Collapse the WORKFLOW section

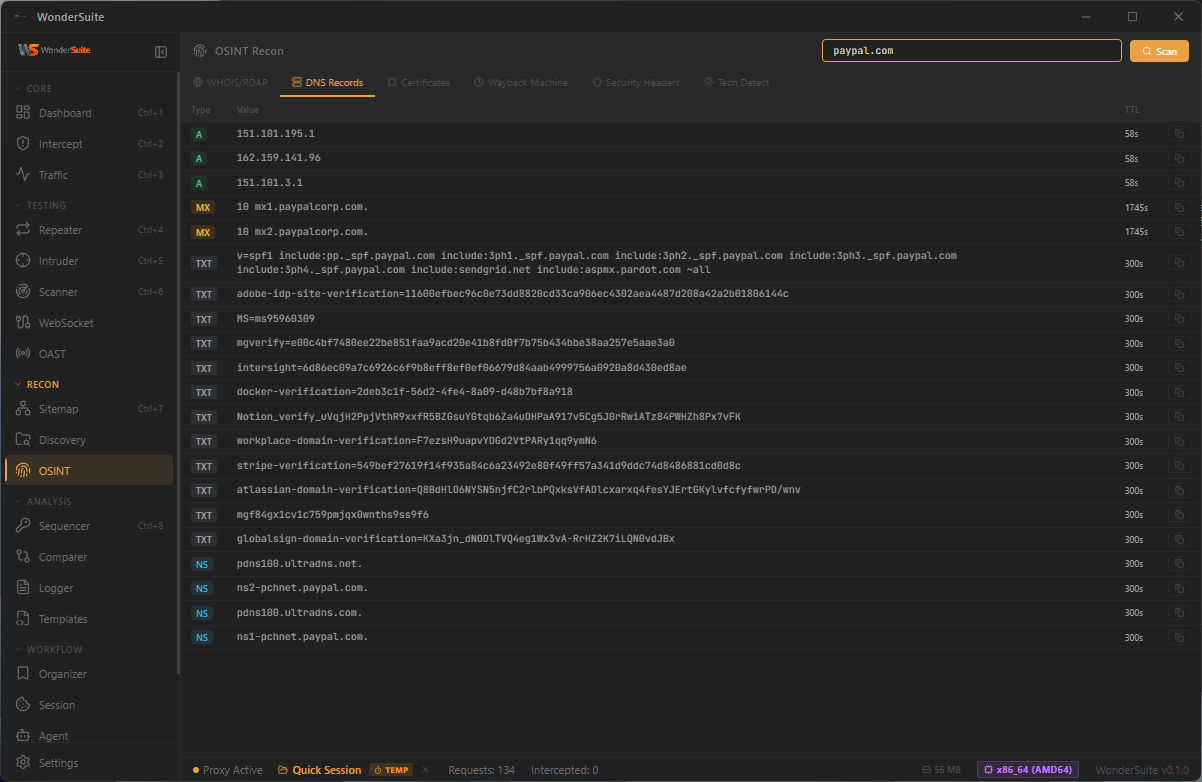49,650
